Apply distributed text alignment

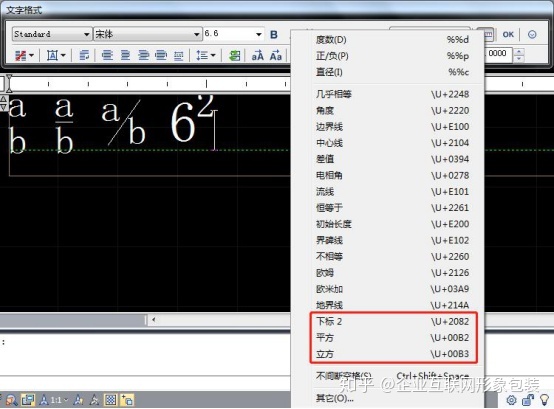tap(179, 55)
